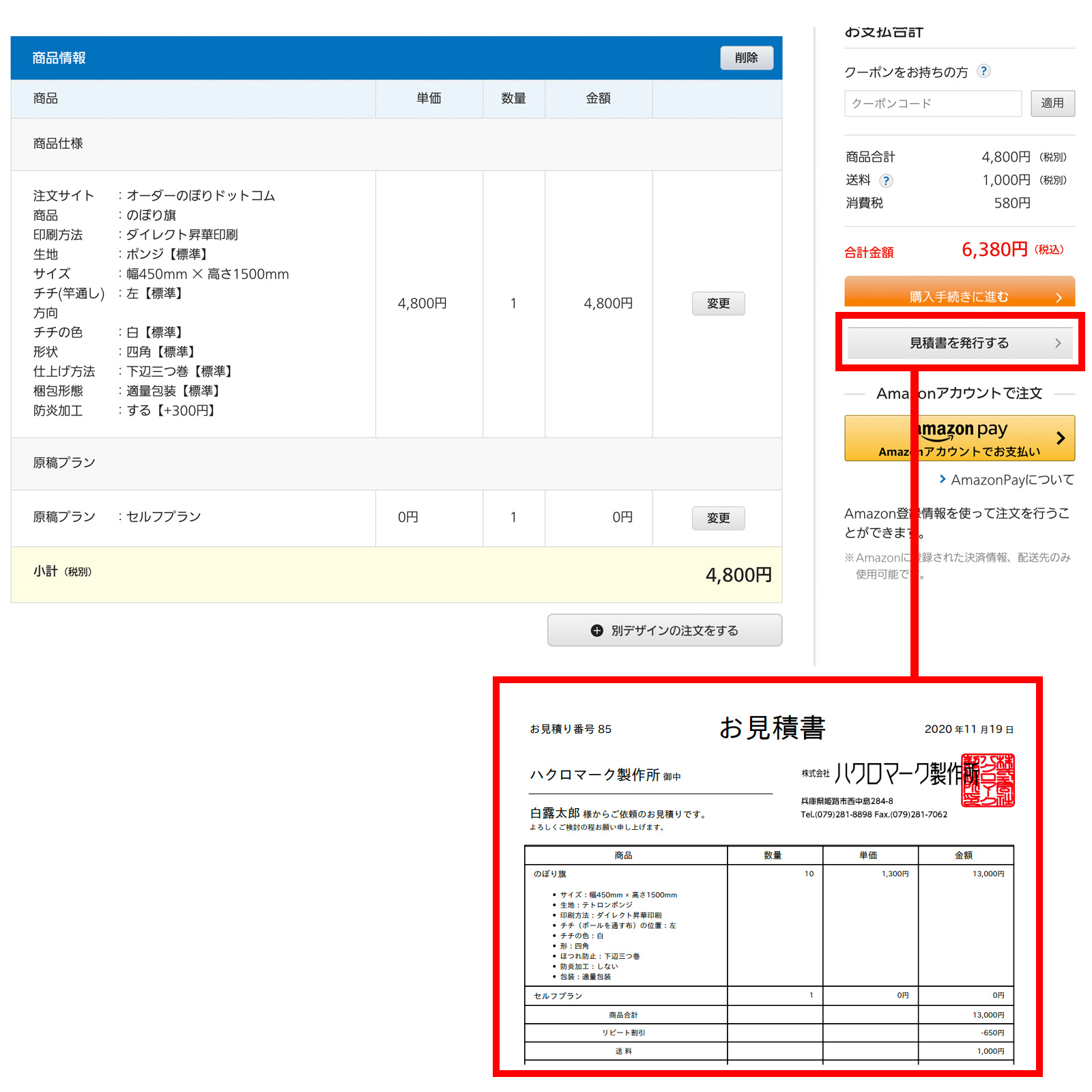
Task: Click the red company seal stamp image
Action: pyautogui.click(x=987, y=780)
